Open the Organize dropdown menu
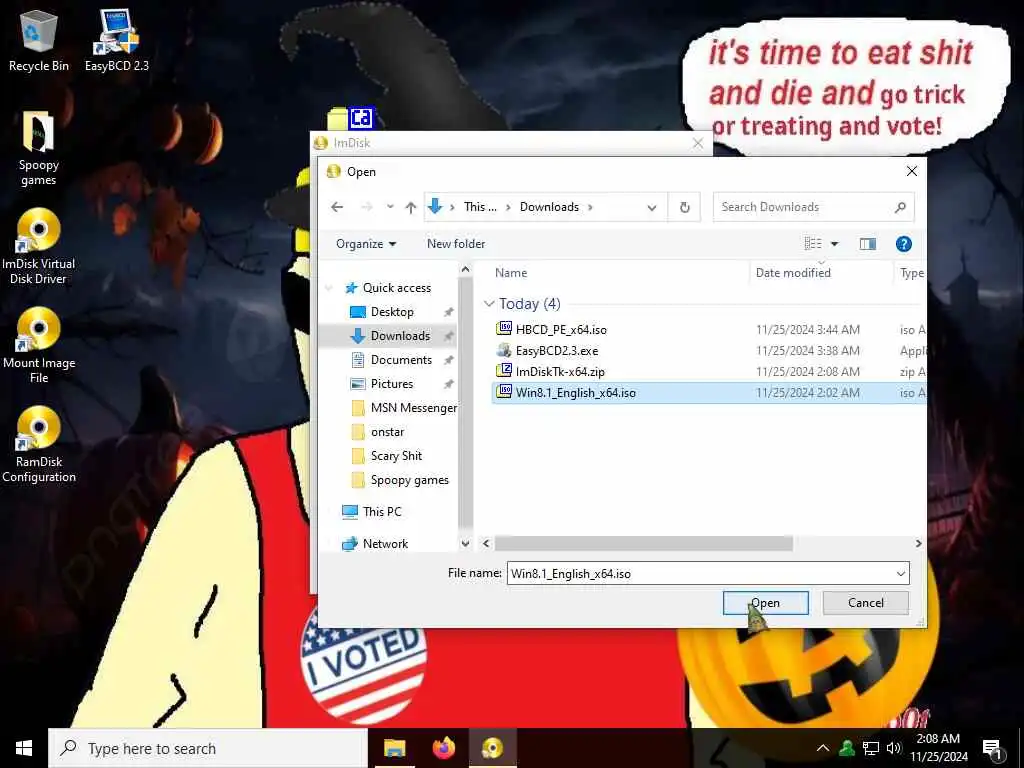The height and width of the screenshot is (768, 1024). pos(366,244)
